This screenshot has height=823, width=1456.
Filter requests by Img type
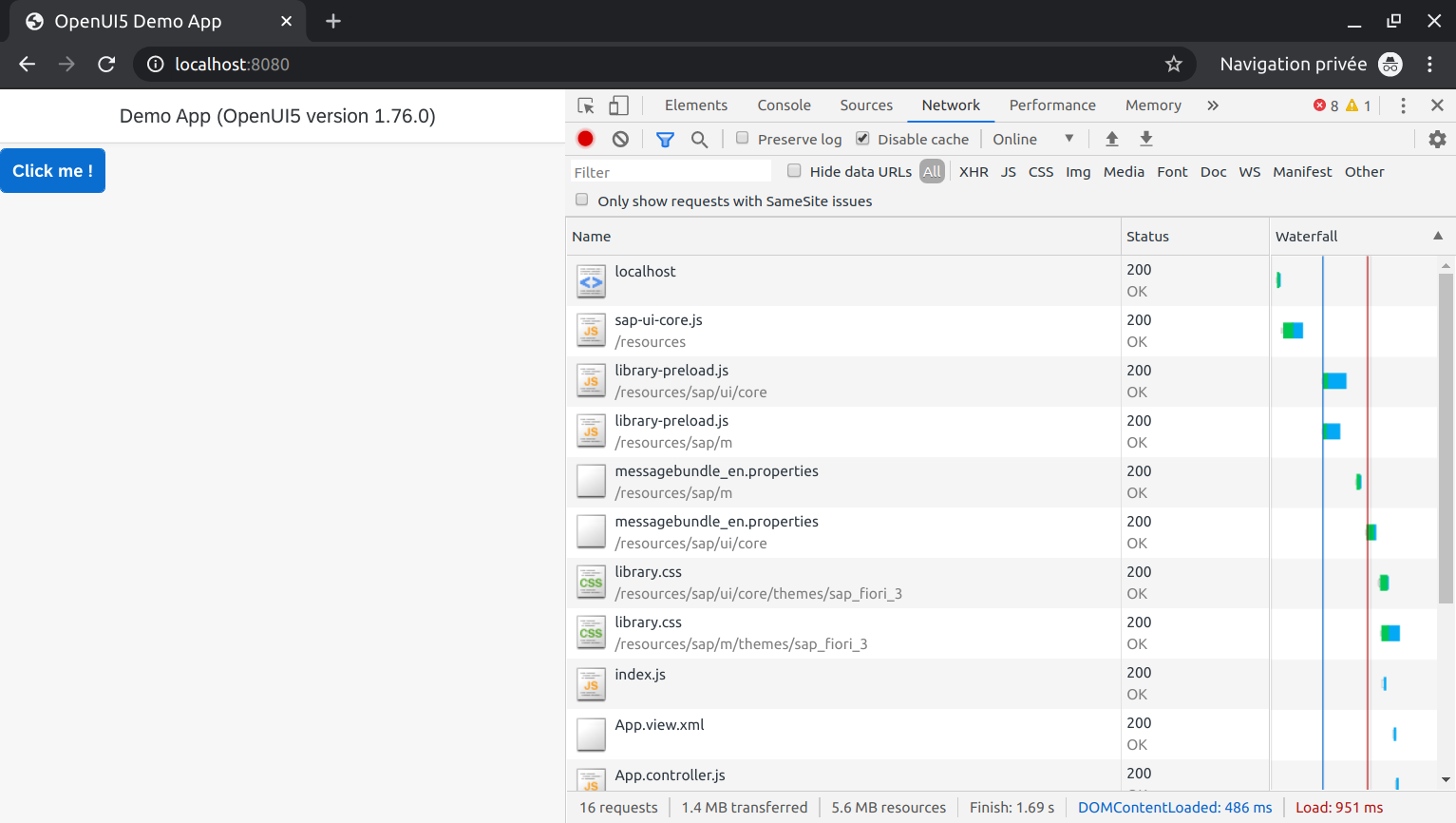(x=1078, y=172)
